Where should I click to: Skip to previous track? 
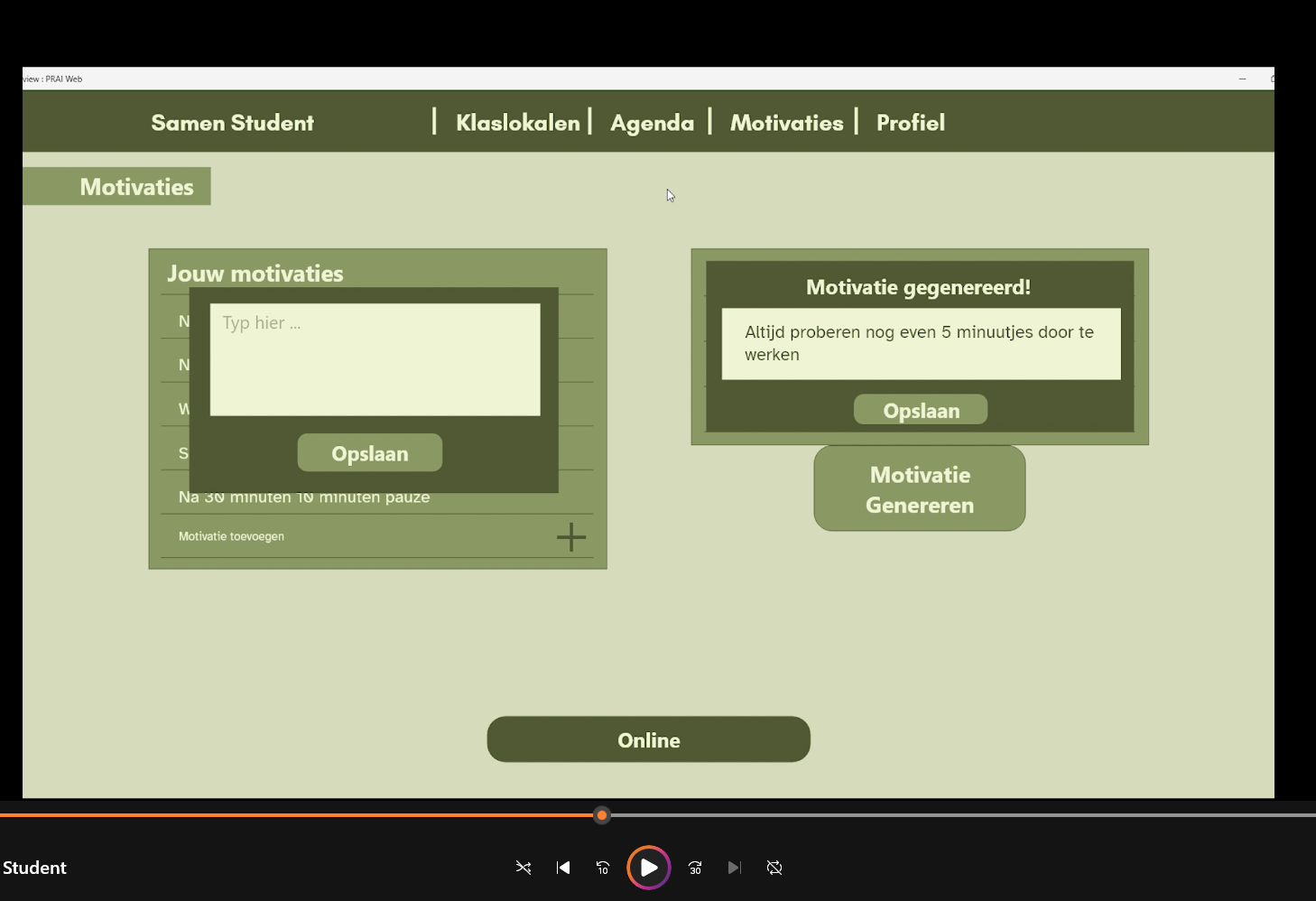563,868
